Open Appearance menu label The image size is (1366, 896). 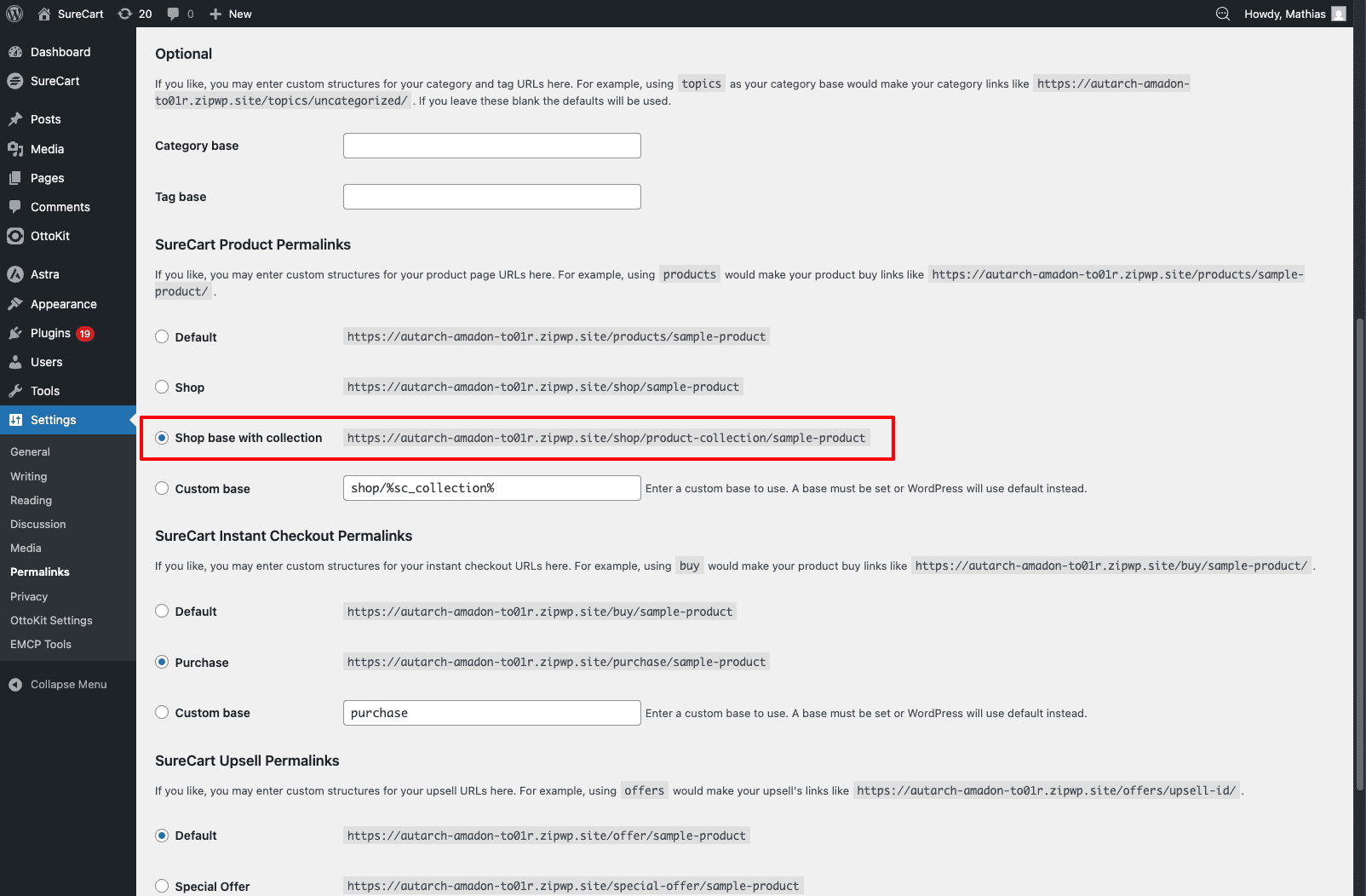tap(64, 304)
